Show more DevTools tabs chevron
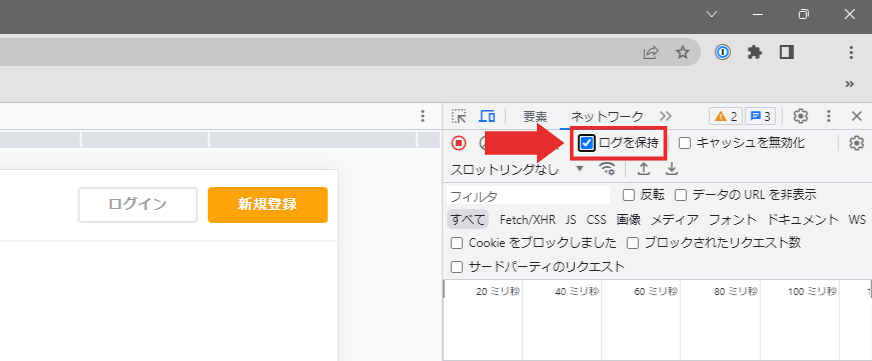The height and width of the screenshot is (361, 872). pyautogui.click(x=666, y=116)
